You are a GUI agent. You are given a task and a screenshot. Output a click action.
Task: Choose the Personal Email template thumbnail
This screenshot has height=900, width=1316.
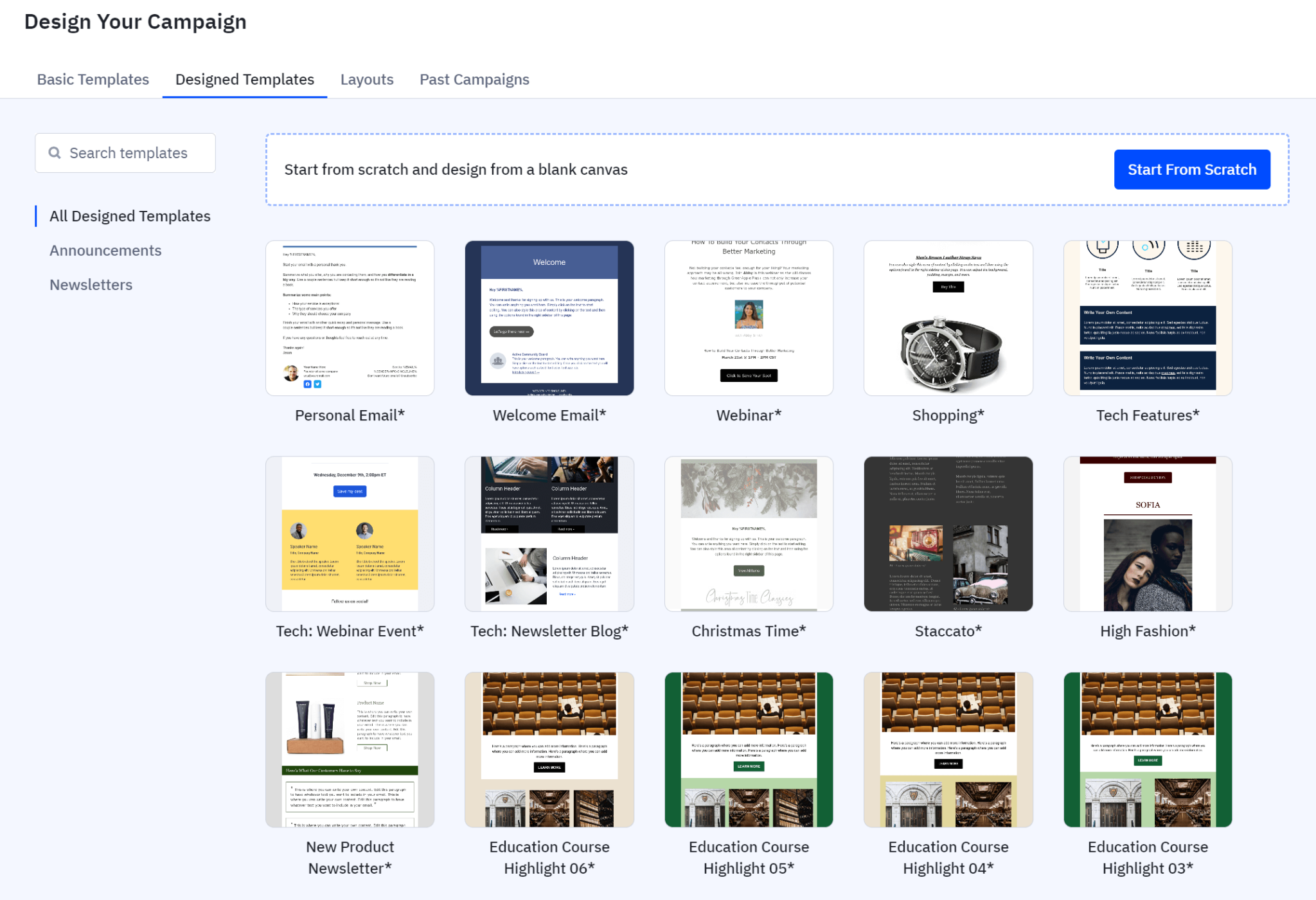click(350, 318)
